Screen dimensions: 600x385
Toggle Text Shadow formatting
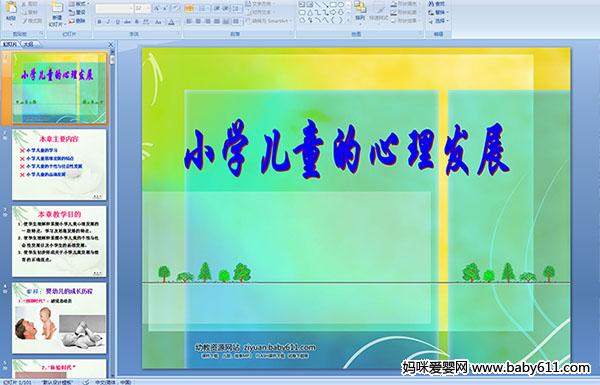tap(137, 22)
